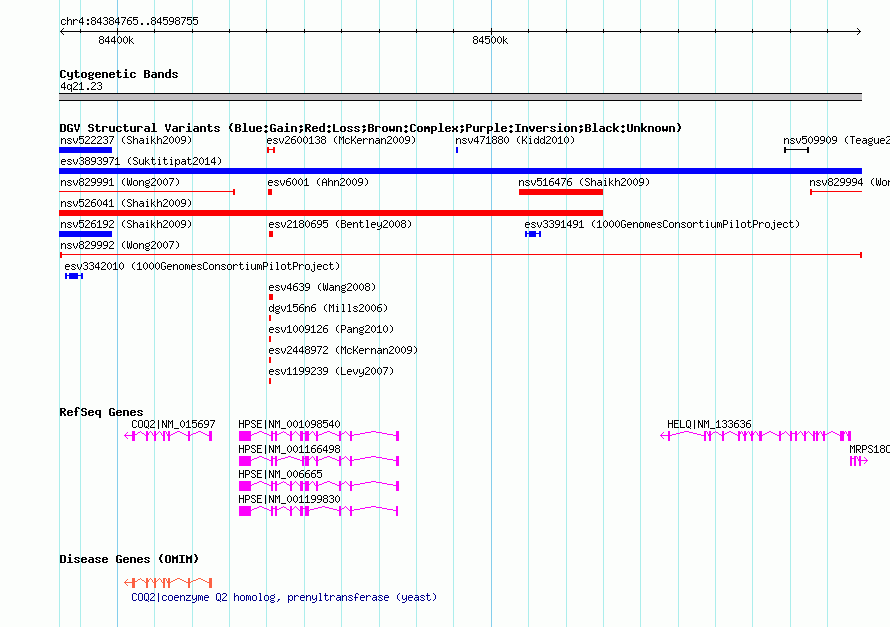The image size is (890, 627).
Task: Click the Disease Genes (OMIM) track title
Action: (x=129, y=559)
